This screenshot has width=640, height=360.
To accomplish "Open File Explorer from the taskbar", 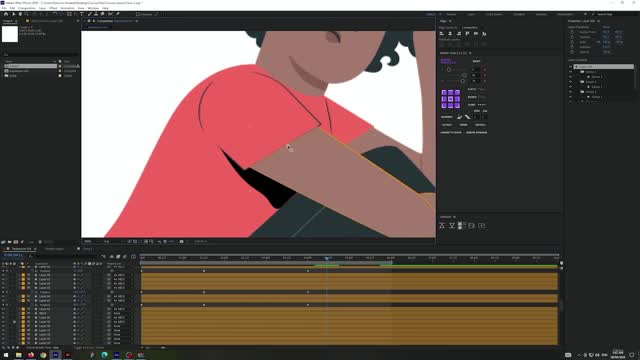I will pyautogui.click(x=18, y=355).
